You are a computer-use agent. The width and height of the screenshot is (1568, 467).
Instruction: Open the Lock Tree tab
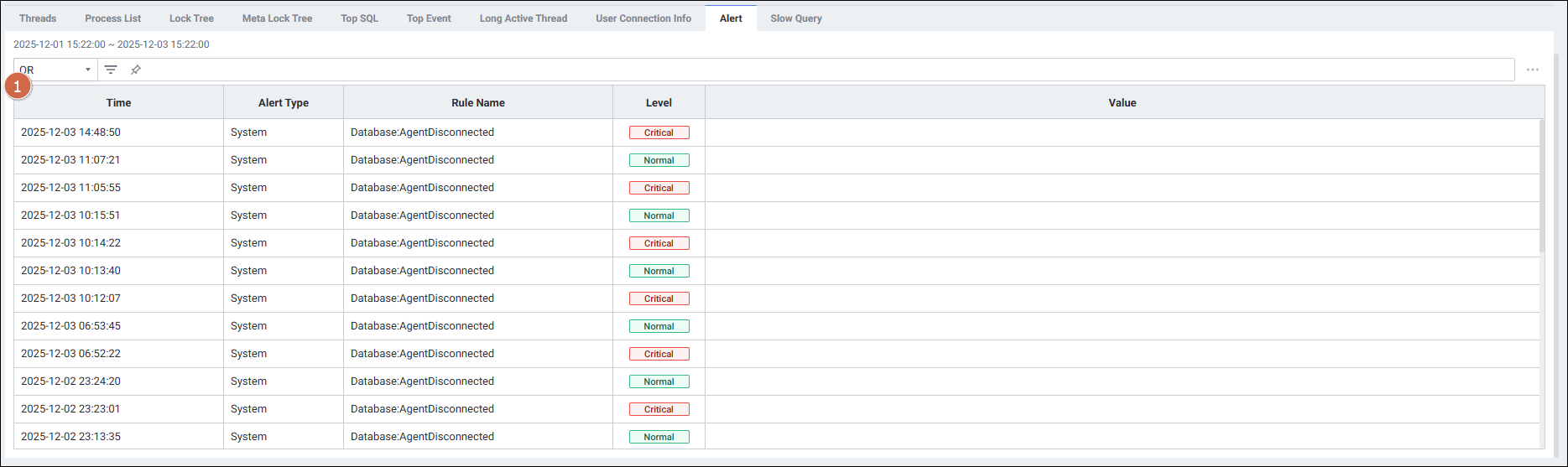tap(191, 18)
